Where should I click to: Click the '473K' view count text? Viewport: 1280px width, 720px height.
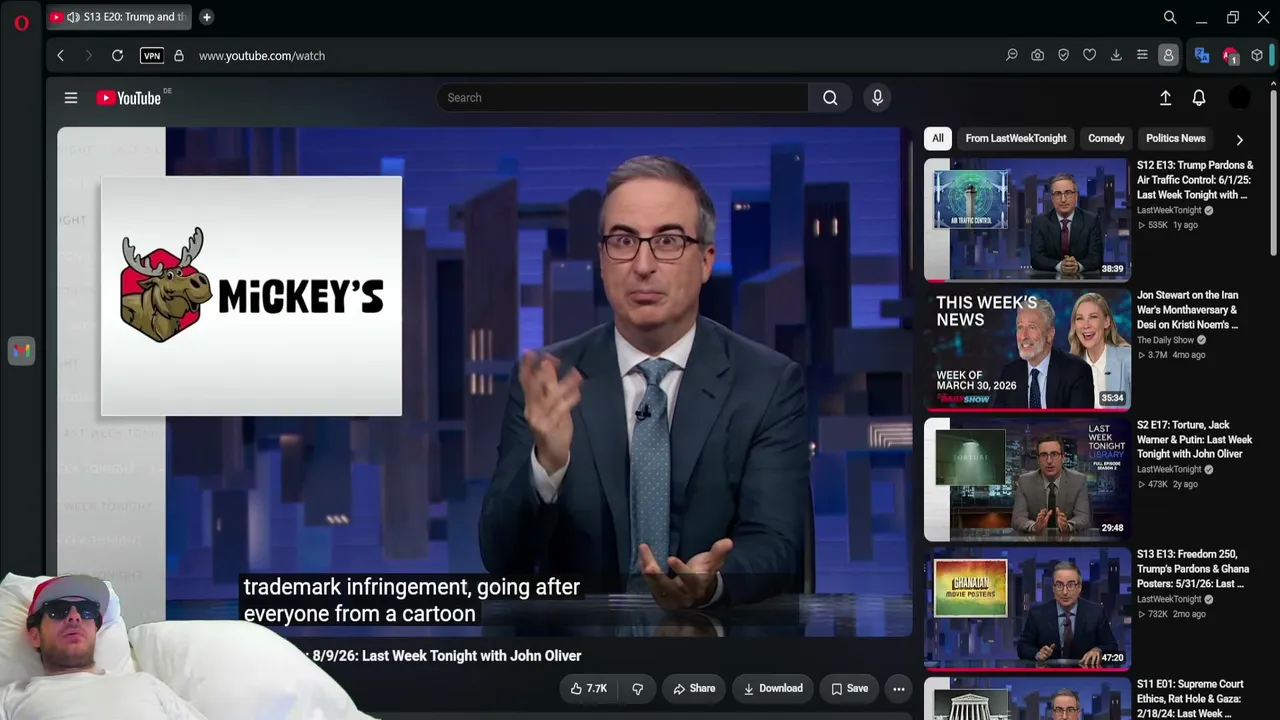[1158, 484]
